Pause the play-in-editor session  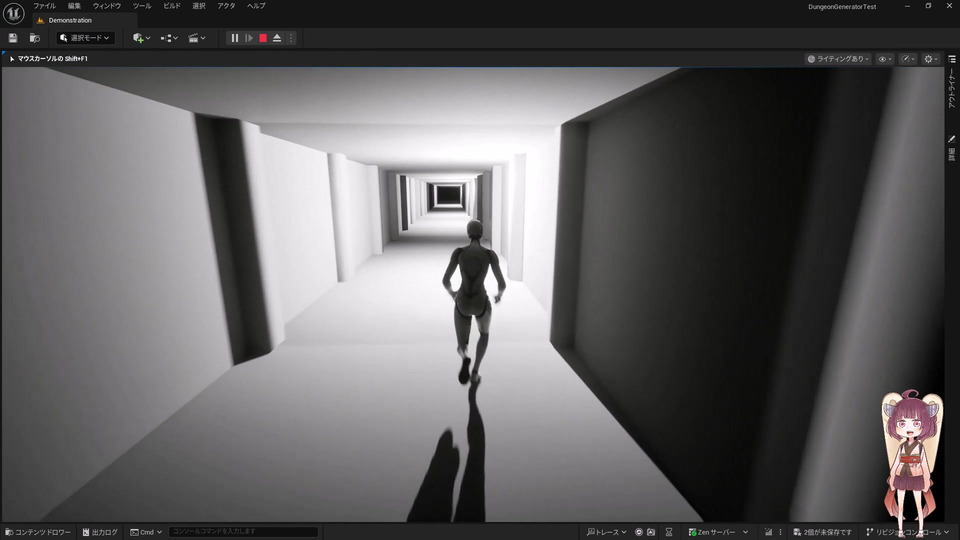234,38
